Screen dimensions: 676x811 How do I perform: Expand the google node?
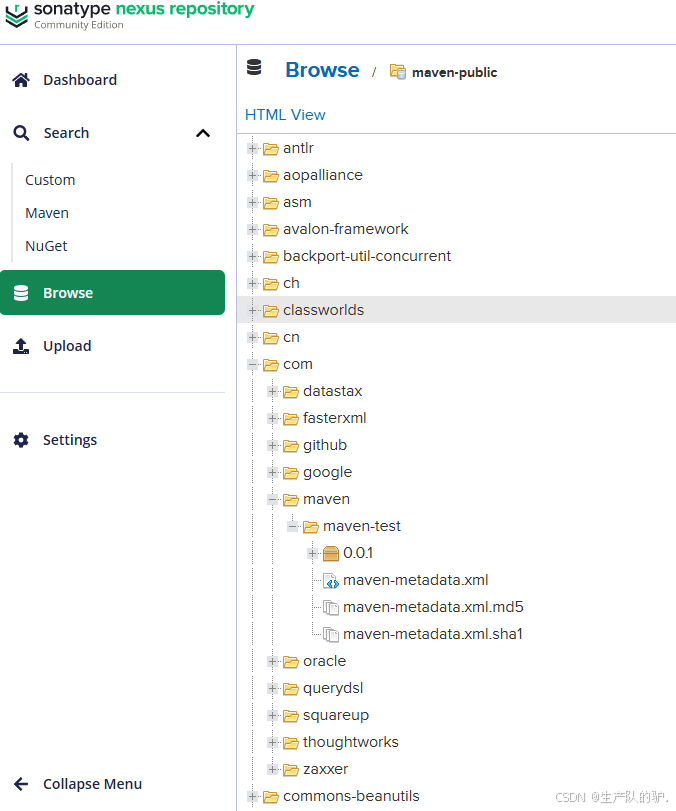tap(273, 473)
